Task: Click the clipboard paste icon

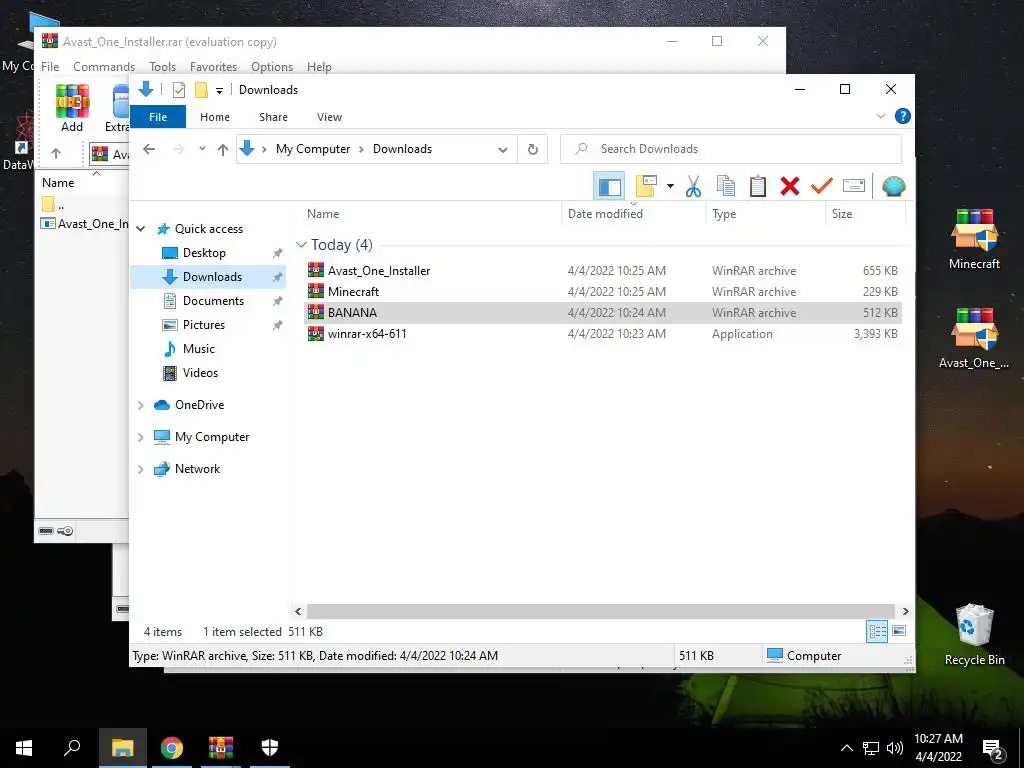Action: (x=758, y=187)
